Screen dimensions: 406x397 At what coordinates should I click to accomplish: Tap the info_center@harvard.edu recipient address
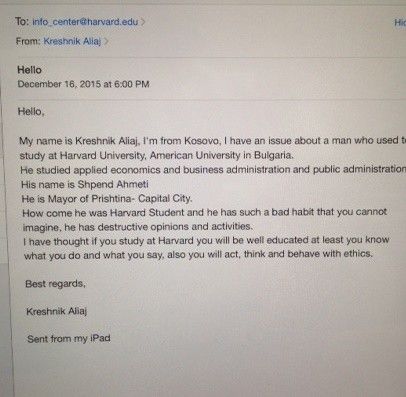pos(85,22)
